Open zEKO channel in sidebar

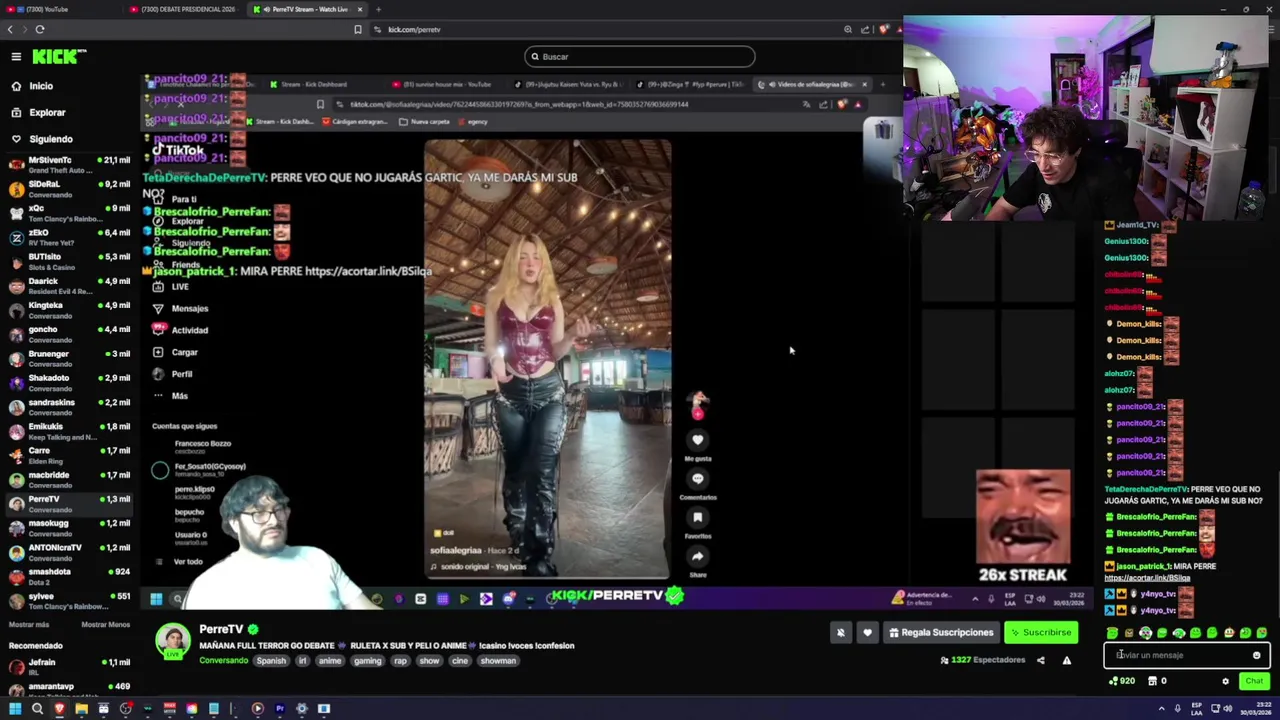(68, 237)
